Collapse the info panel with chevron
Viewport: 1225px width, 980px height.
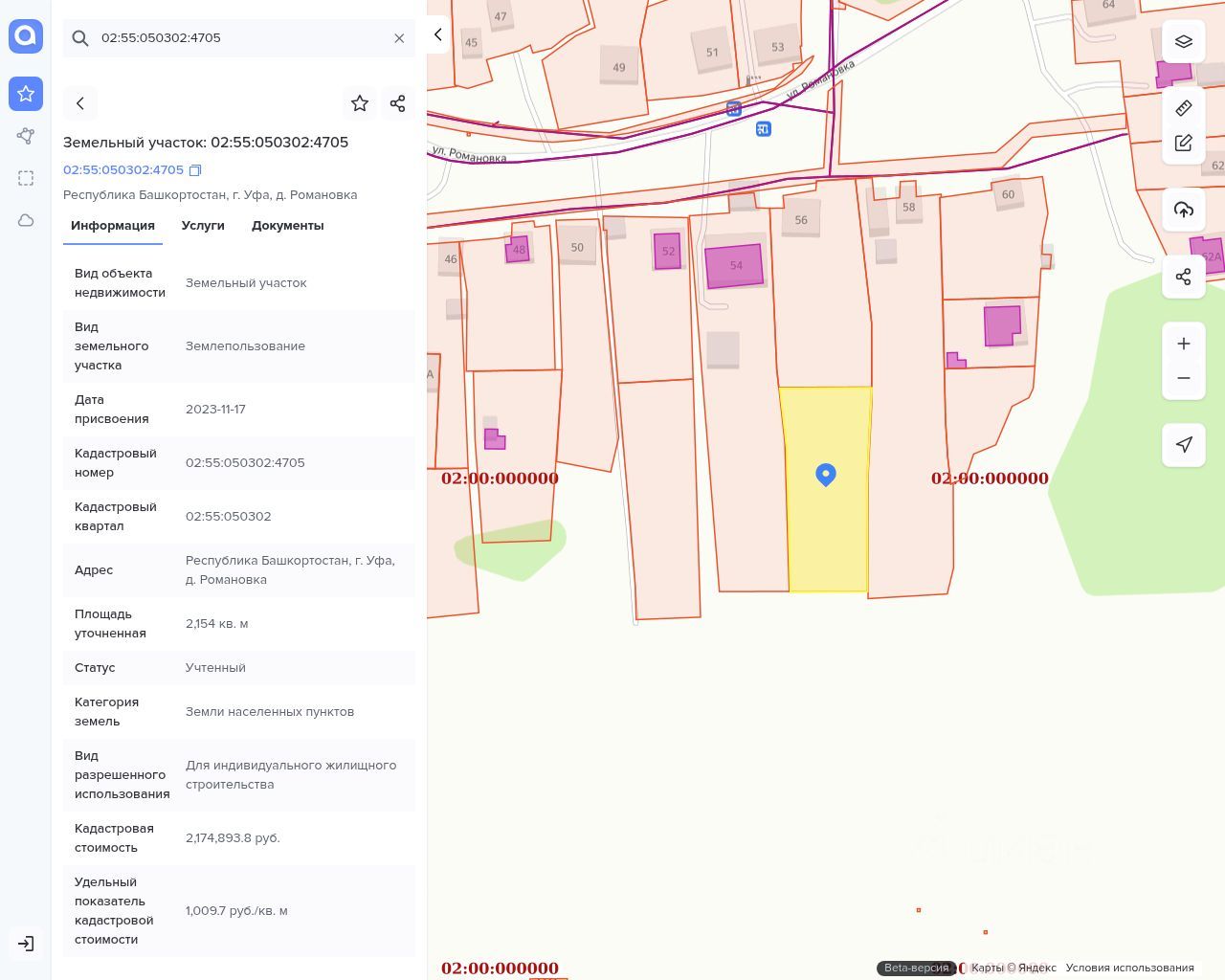(437, 34)
